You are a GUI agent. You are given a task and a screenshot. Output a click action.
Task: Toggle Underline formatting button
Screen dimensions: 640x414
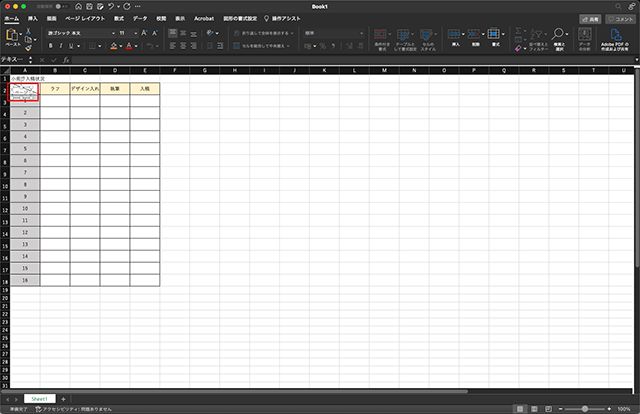(72, 45)
